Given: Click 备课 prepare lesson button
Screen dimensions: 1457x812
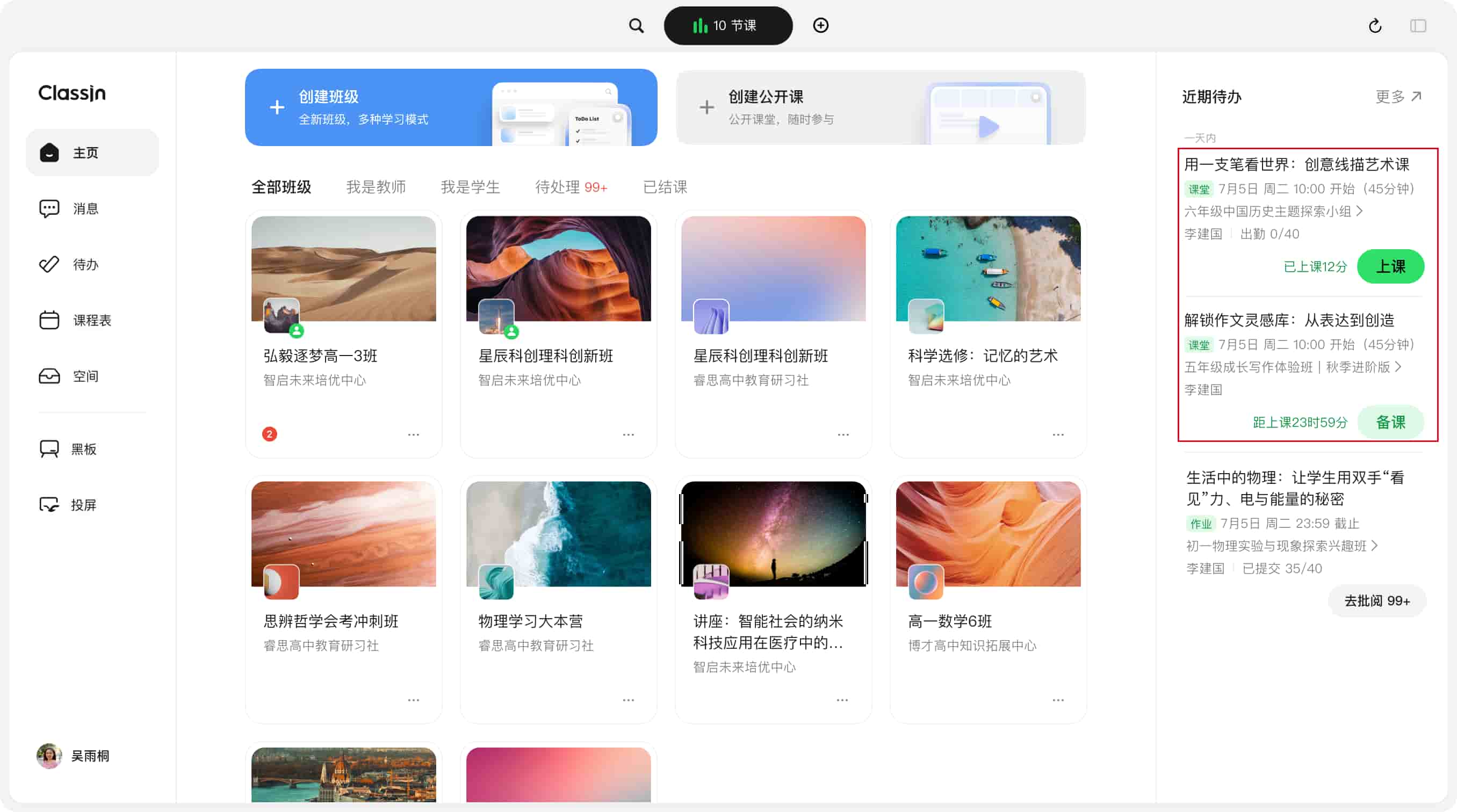Looking at the screenshot, I should tap(1390, 422).
